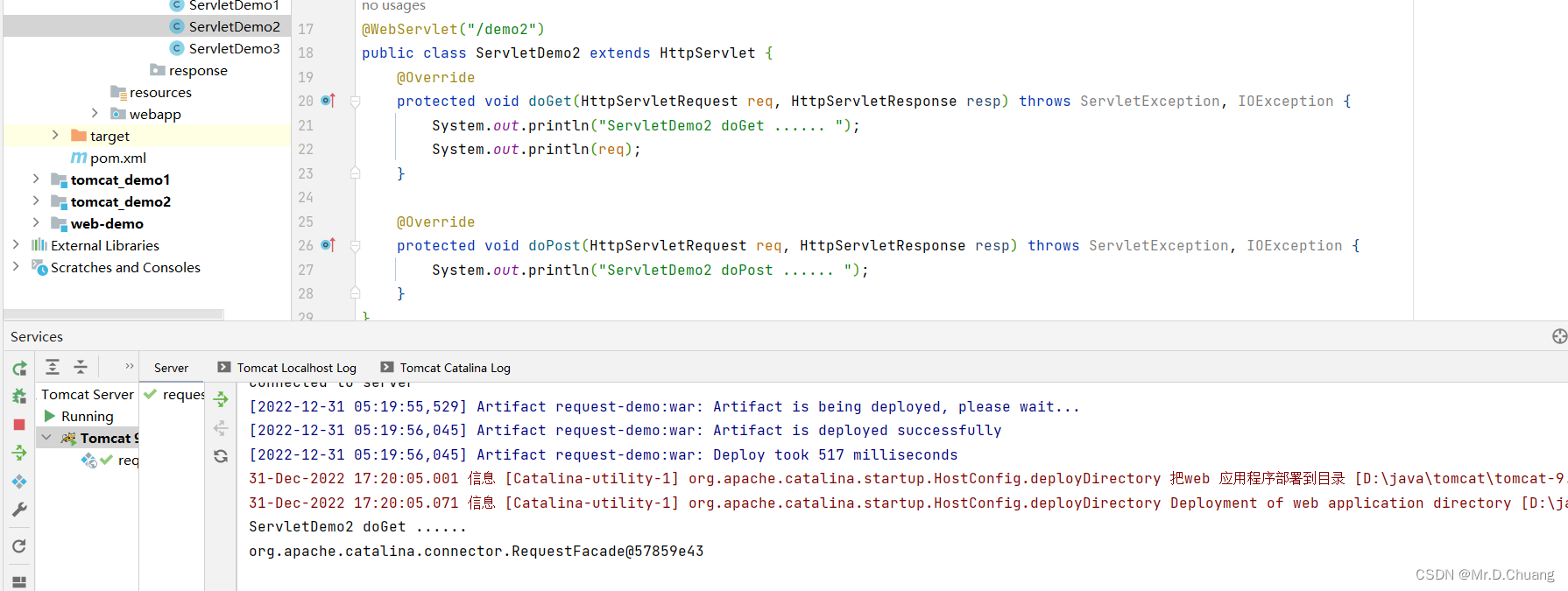Viewport: 1568px width, 591px height.
Task: Expand the tomcat_demo1 module
Action: point(36,179)
